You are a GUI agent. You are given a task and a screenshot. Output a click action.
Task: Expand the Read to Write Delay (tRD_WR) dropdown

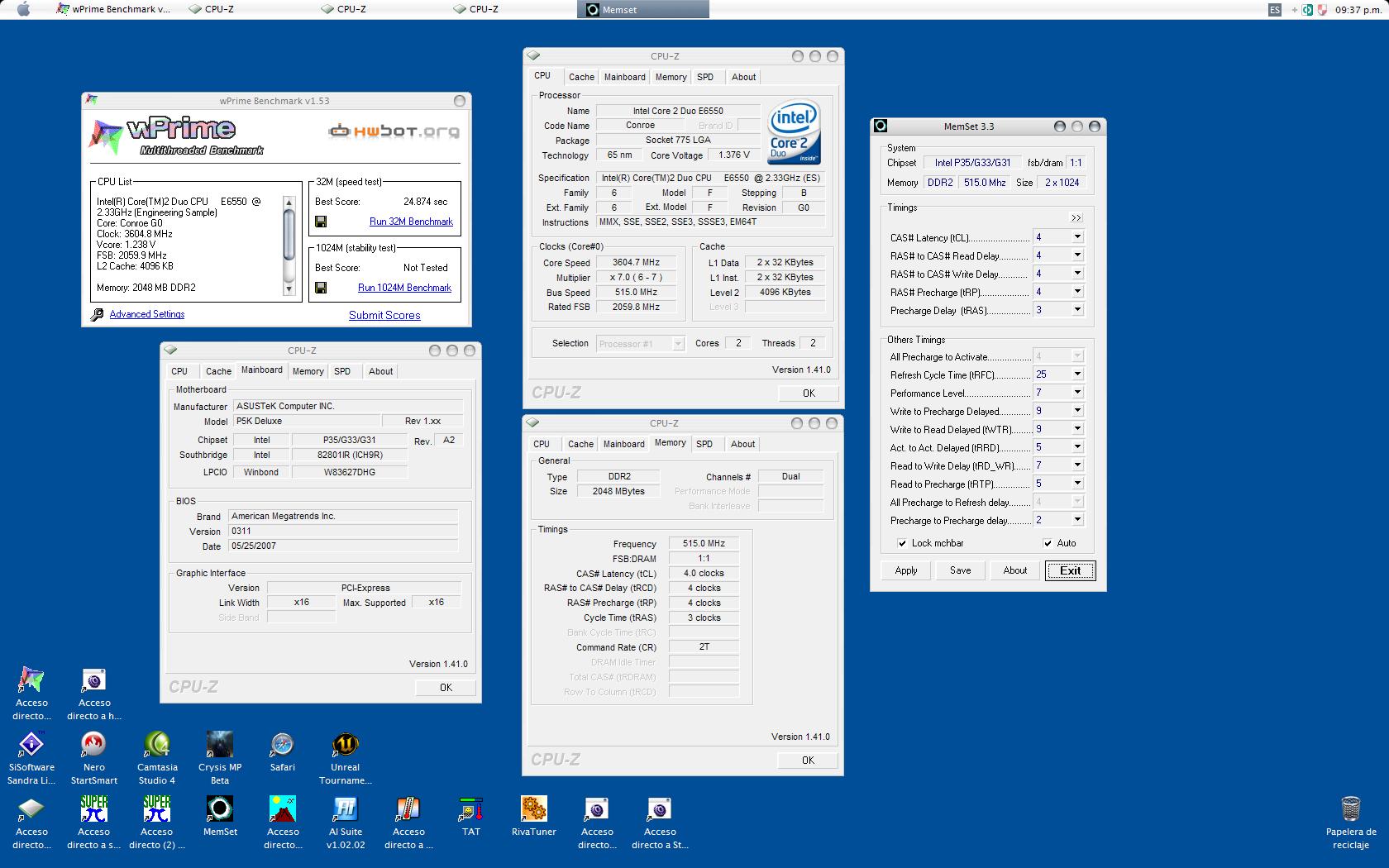tap(1077, 465)
